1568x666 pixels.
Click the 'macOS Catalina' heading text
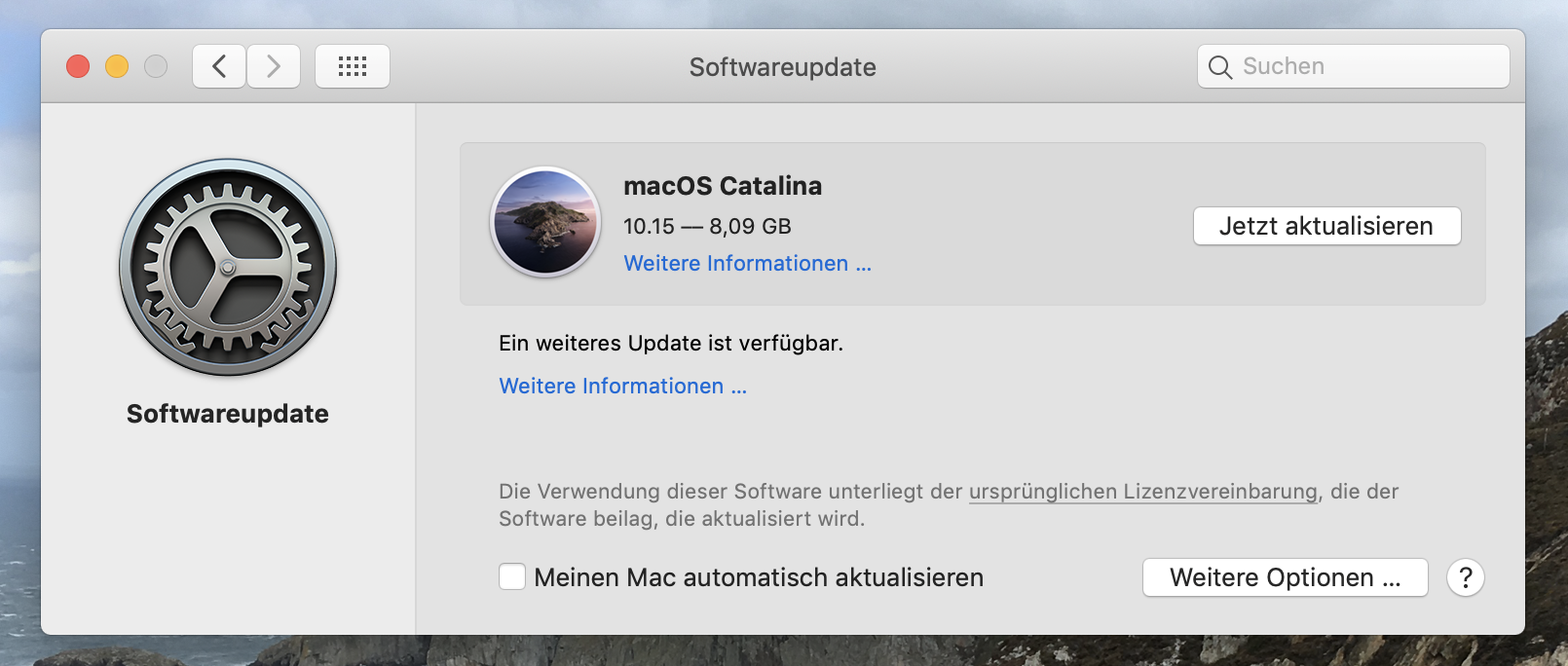point(723,186)
